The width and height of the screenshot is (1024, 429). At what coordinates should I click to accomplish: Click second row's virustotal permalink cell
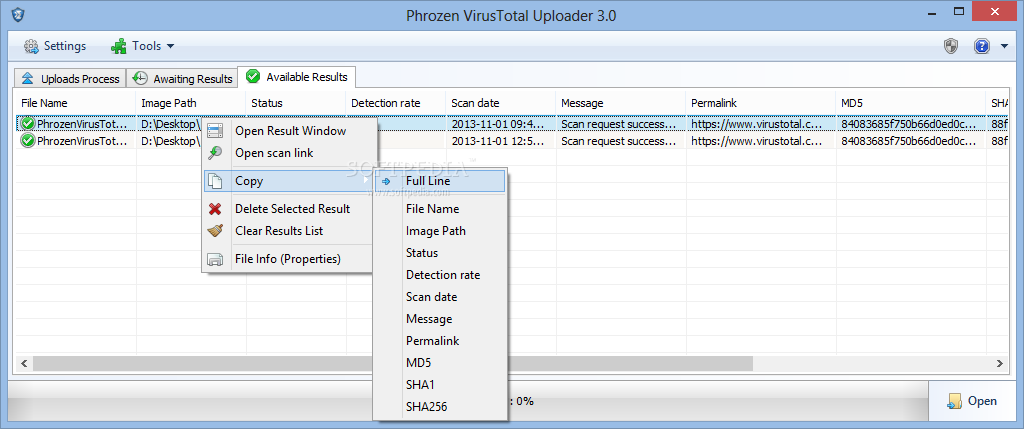[x=761, y=140]
